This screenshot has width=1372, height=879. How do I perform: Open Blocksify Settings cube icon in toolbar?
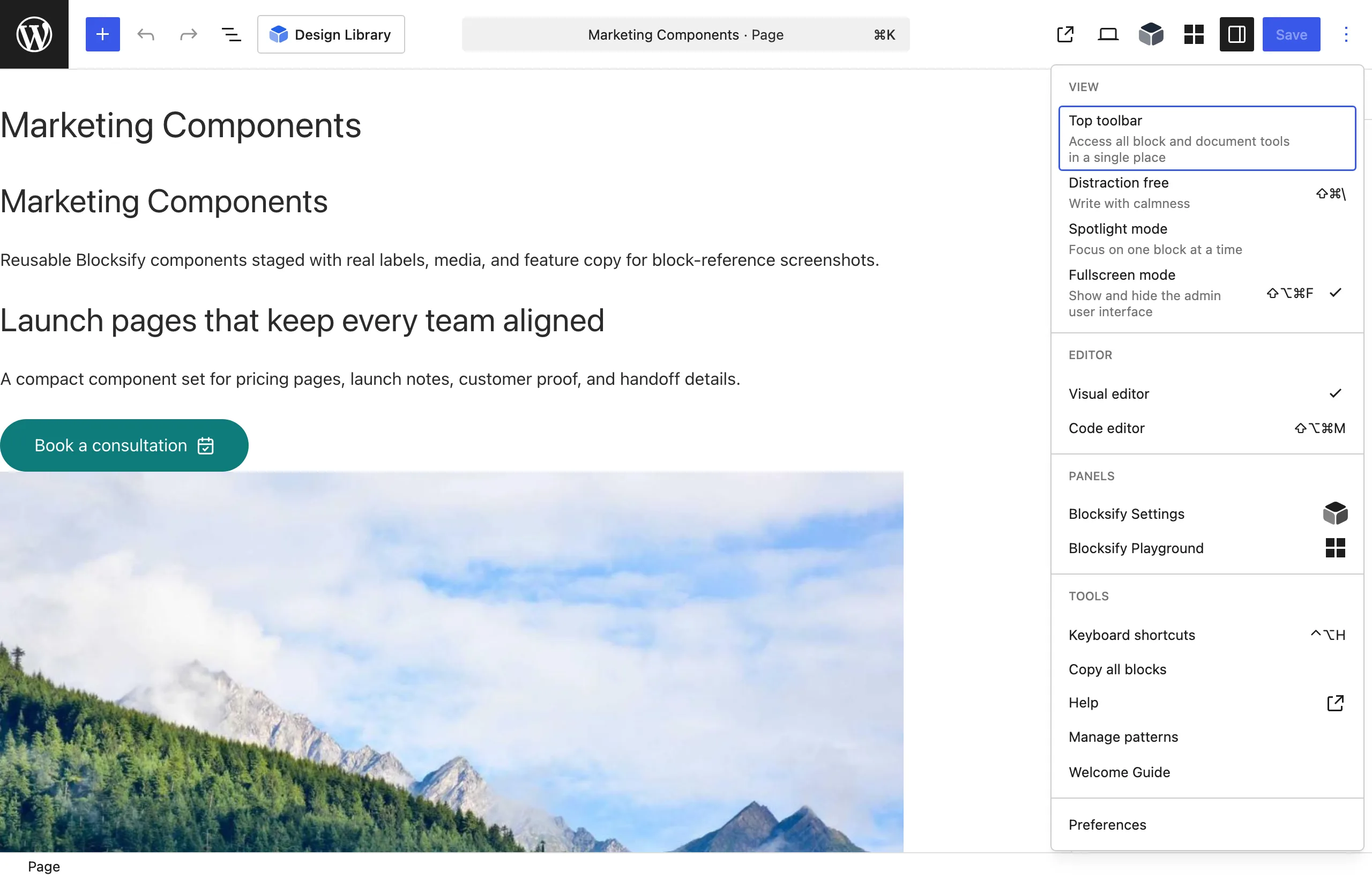tap(1151, 34)
